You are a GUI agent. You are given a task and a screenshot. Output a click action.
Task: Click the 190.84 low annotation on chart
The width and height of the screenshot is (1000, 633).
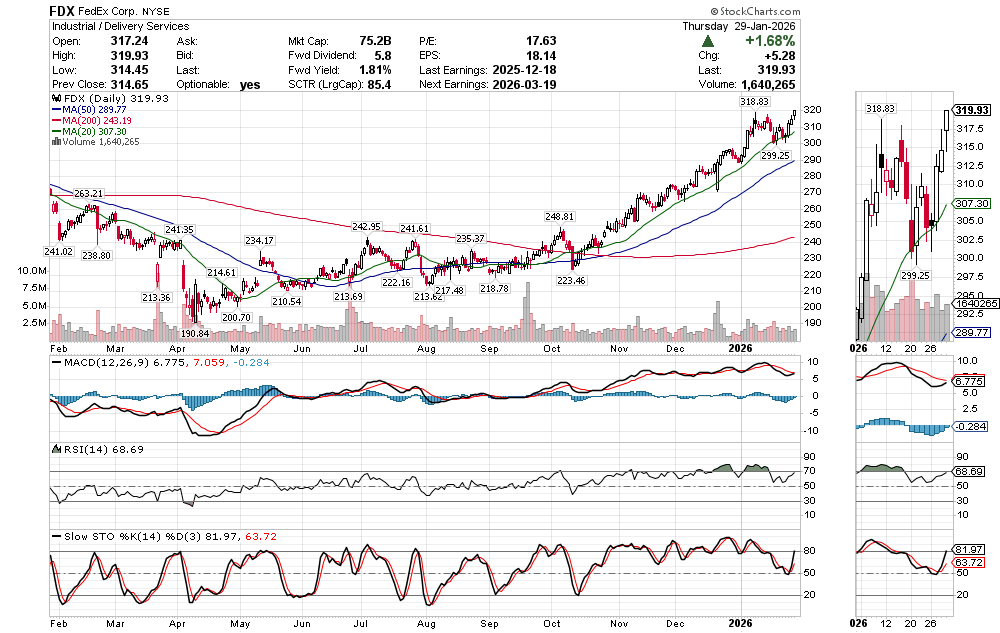(x=196, y=333)
